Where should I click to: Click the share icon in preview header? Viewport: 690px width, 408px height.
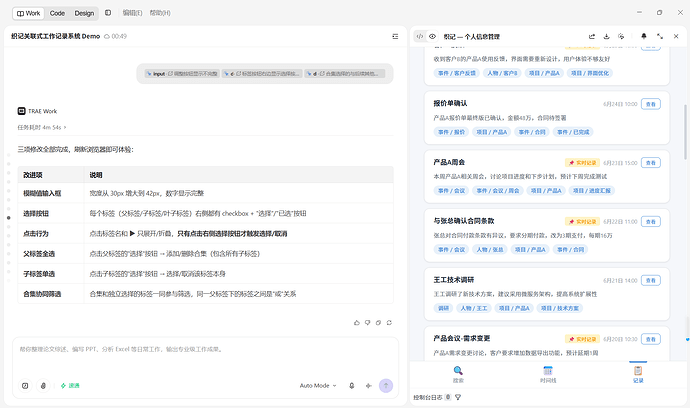(592, 37)
